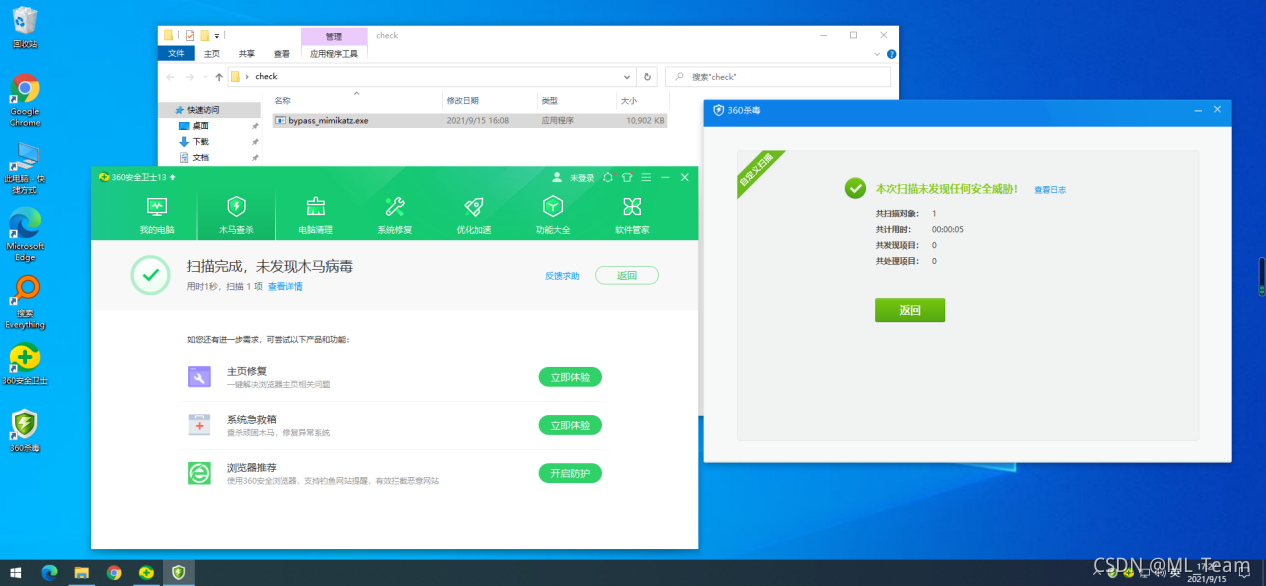The height and width of the screenshot is (586, 1266).
Task: Open 系统修复 wrench icon
Action: (394, 207)
